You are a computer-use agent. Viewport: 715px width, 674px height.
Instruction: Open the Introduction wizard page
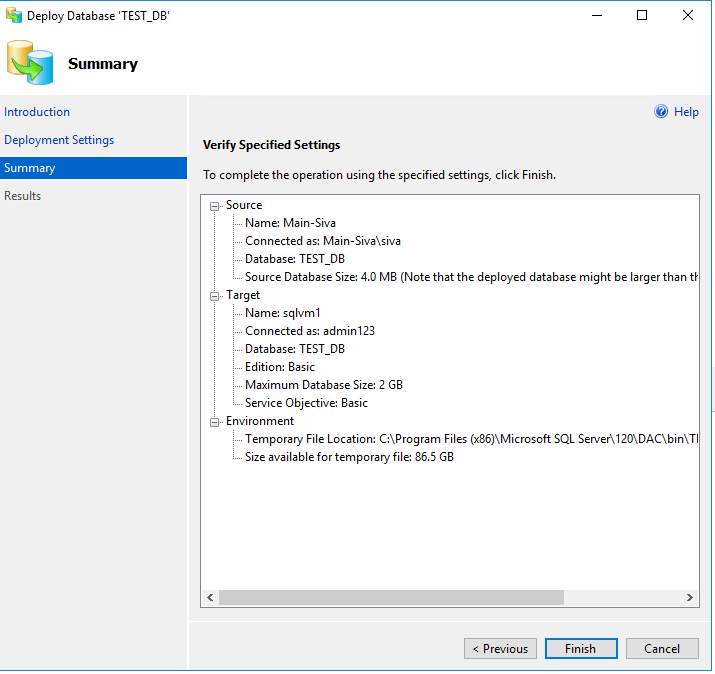(x=37, y=112)
